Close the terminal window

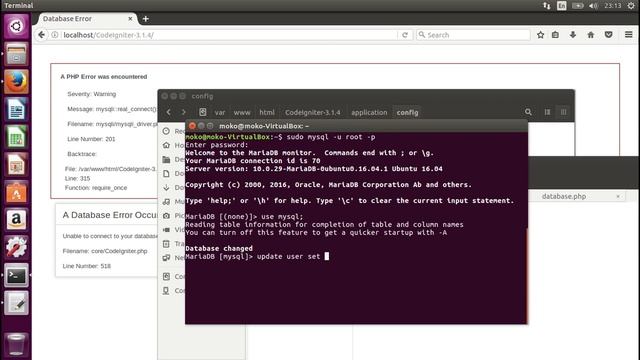pos(192,126)
